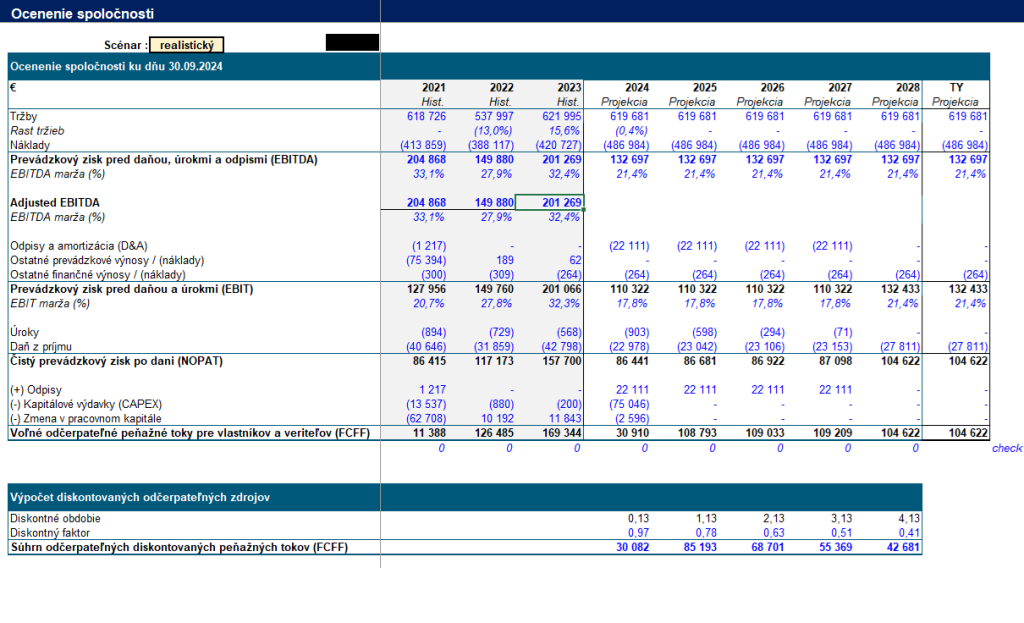1024x623 pixels.
Task: Click the blue check label
Action: [x=1006, y=448]
